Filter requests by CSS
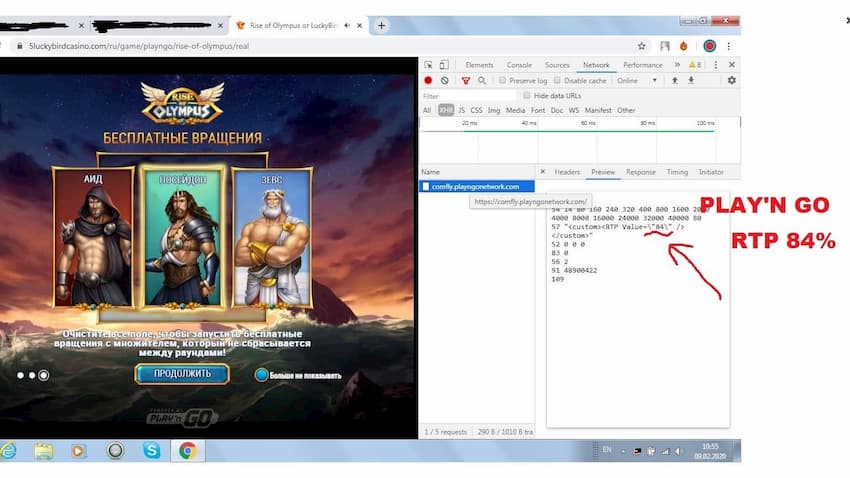The height and width of the screenshot is (478, 850). pyautogui.click(x=476, y=111)
